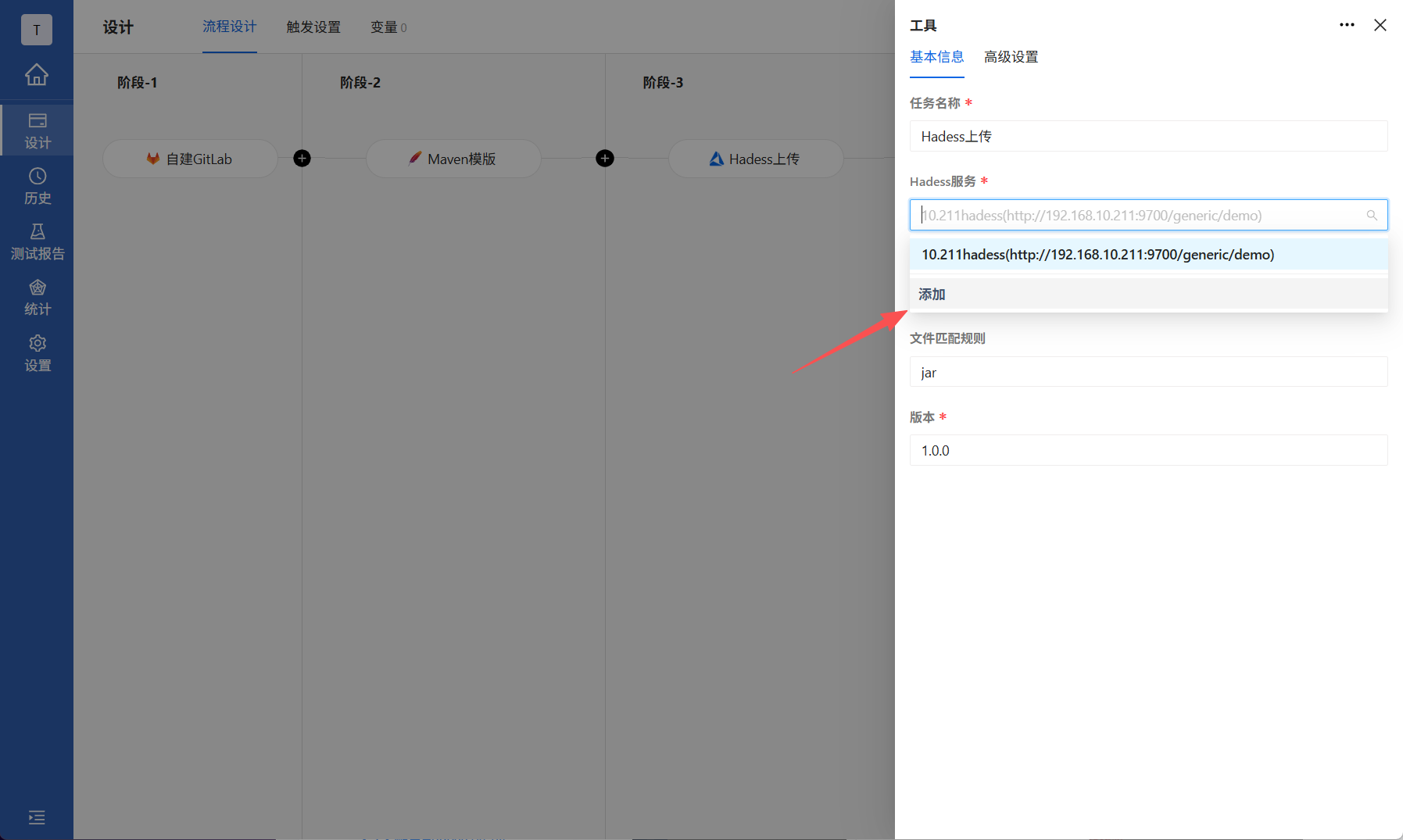Open the 历史 history section
The width and height of the screenshot is (1403, 840).
(37, 186)
